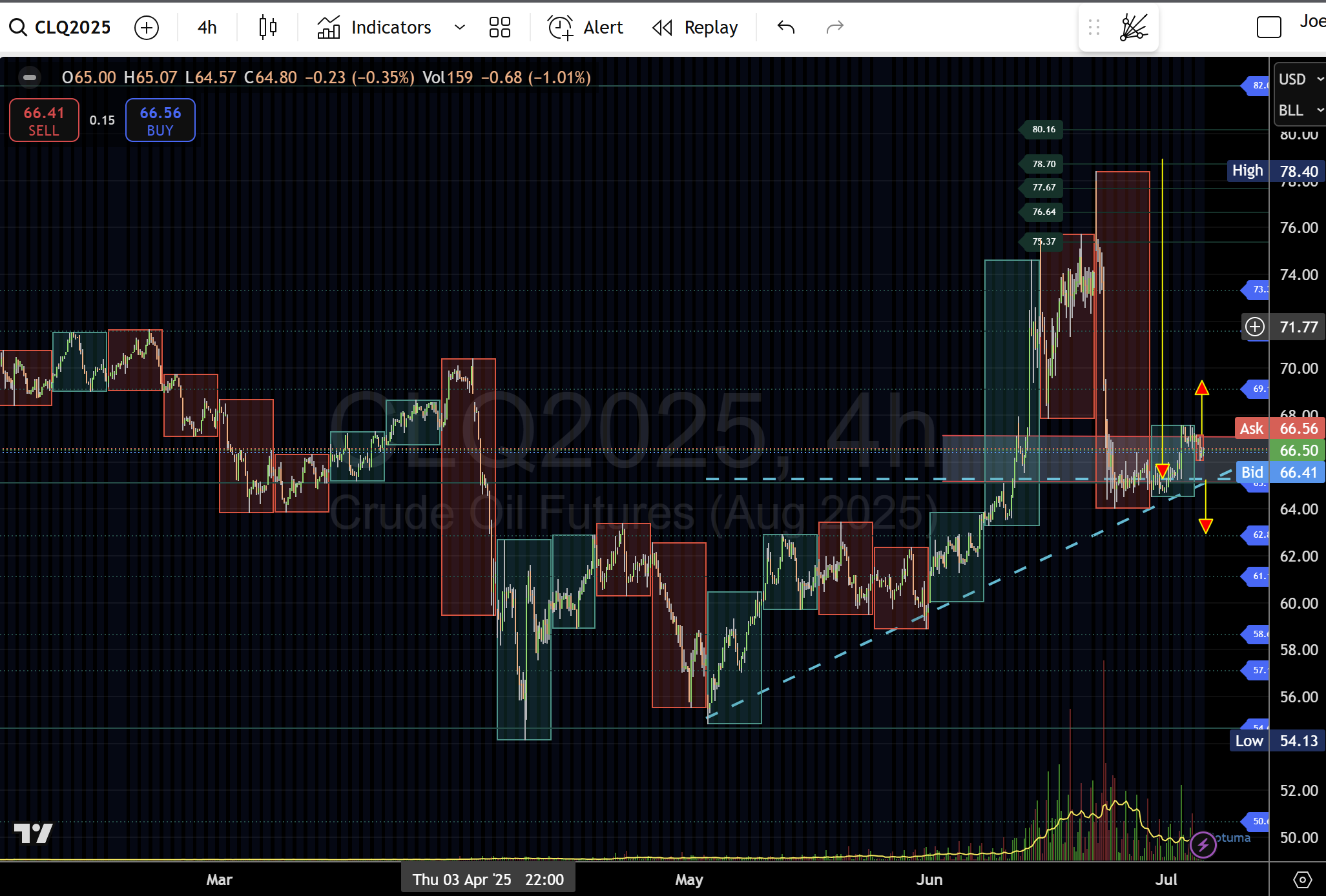Open chart settings gear at bottom right
This screenshot has width=1326, height=896.
coord(1302,879)
